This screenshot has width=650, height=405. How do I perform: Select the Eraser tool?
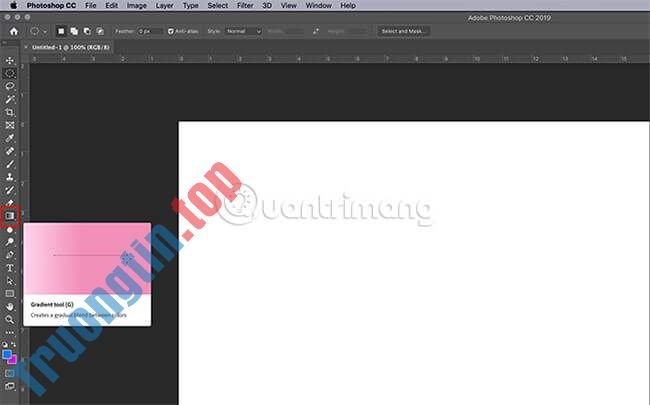coord(10,203)
